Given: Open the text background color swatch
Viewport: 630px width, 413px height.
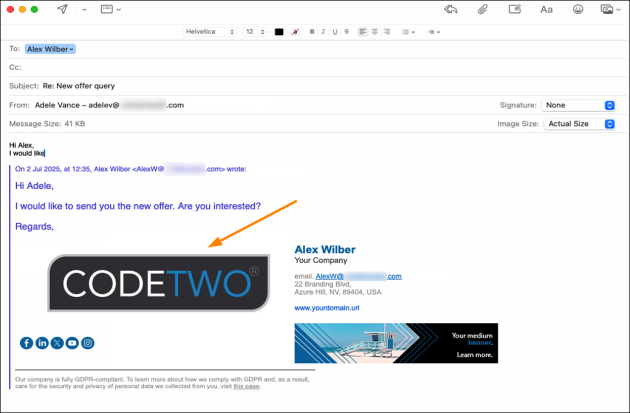Looking at the screenshot, I should 295,32.
